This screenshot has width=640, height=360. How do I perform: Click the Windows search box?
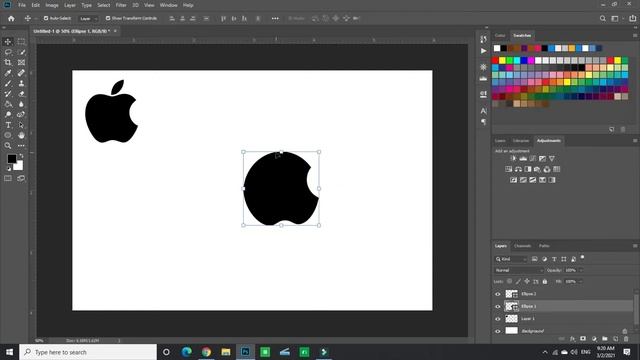[88, 352]
